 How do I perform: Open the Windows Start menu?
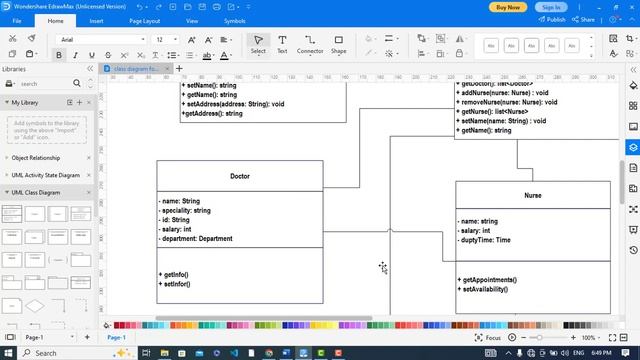coord(8,353)
